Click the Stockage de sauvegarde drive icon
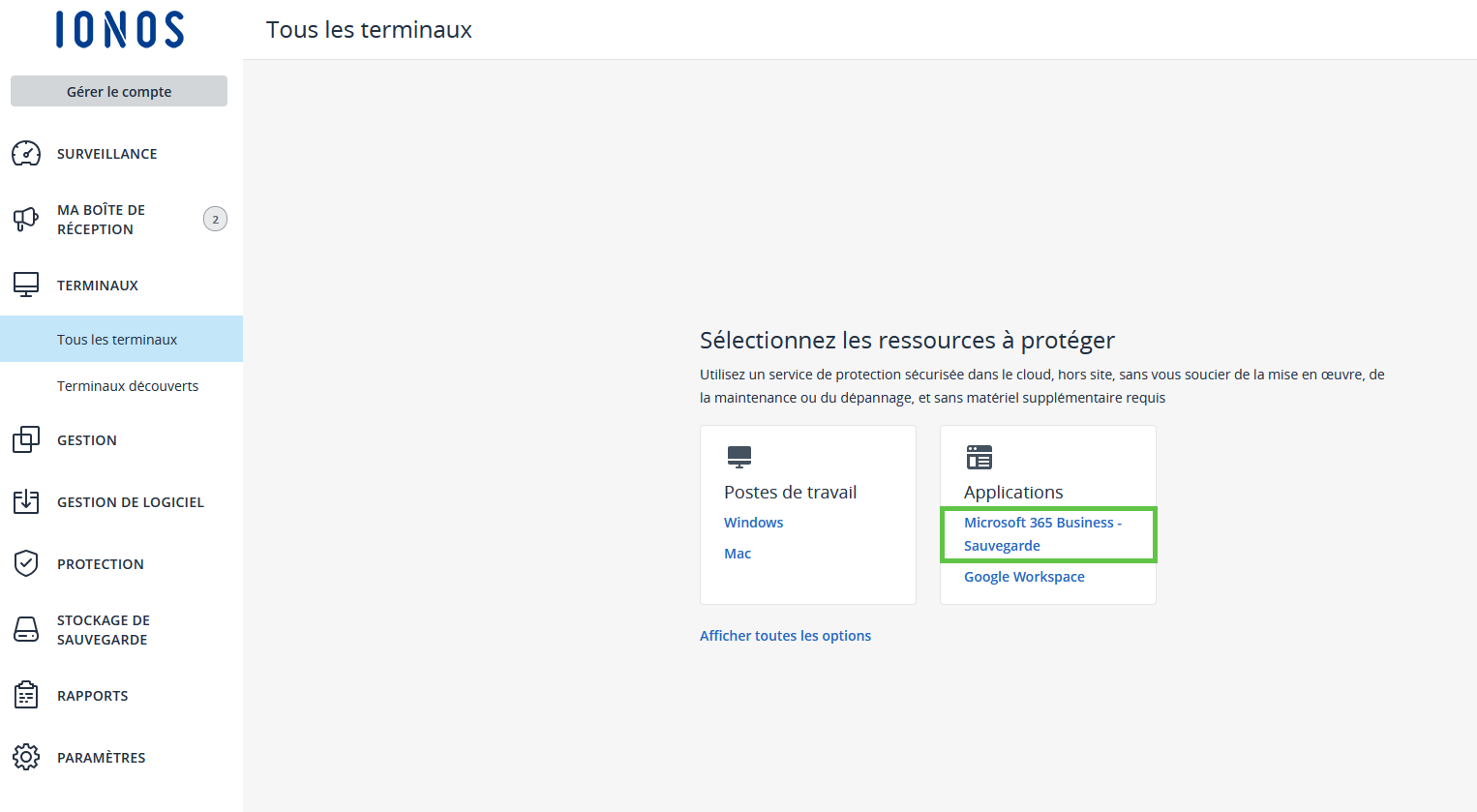The width and height of the screenshot is (1477, 812). pos(26,629)
